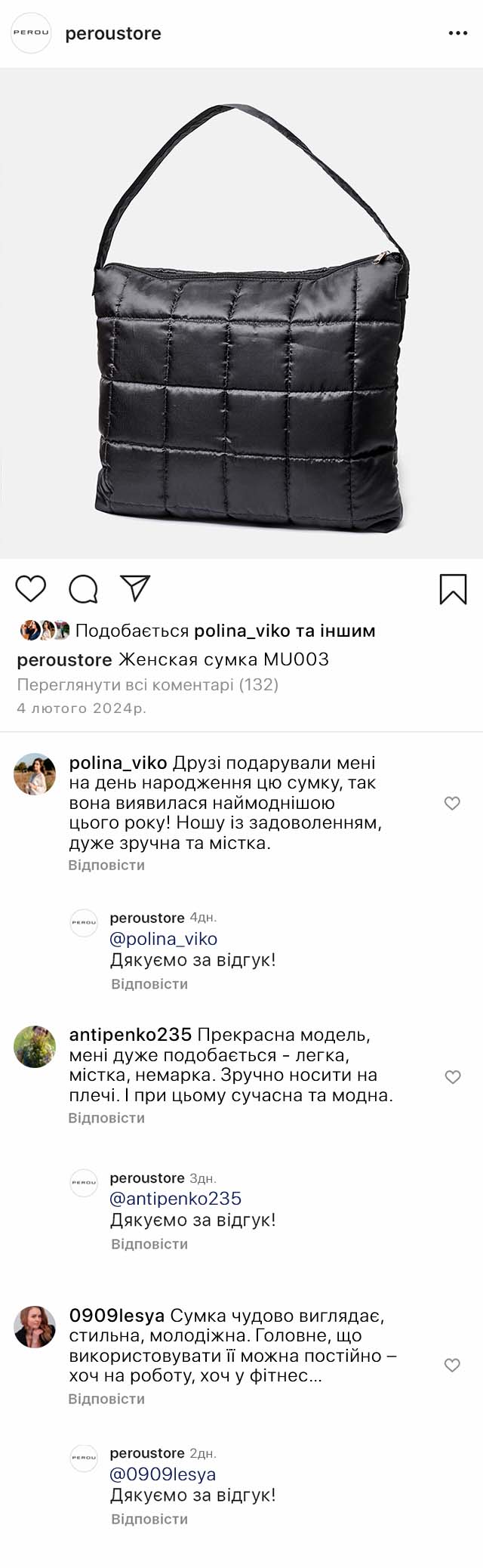
Task: Open the three-dot more options menu
Action: click(x=458, y=33)
